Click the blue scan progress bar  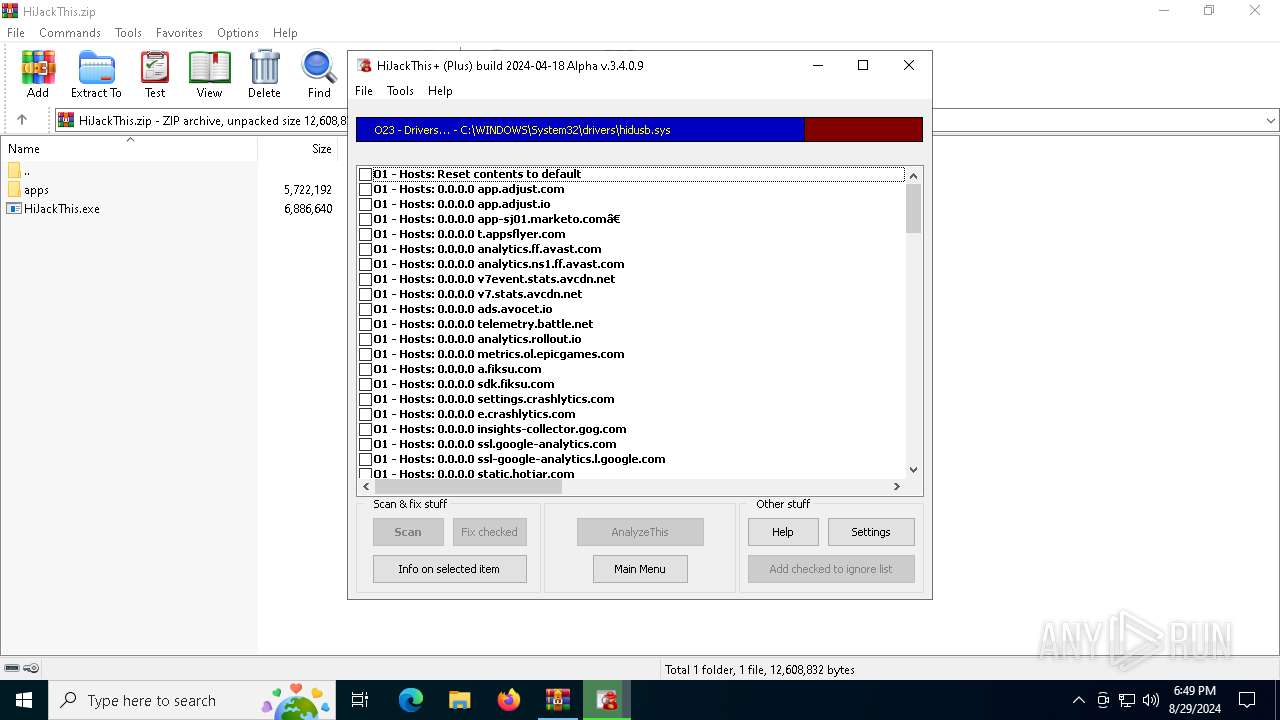580,130
